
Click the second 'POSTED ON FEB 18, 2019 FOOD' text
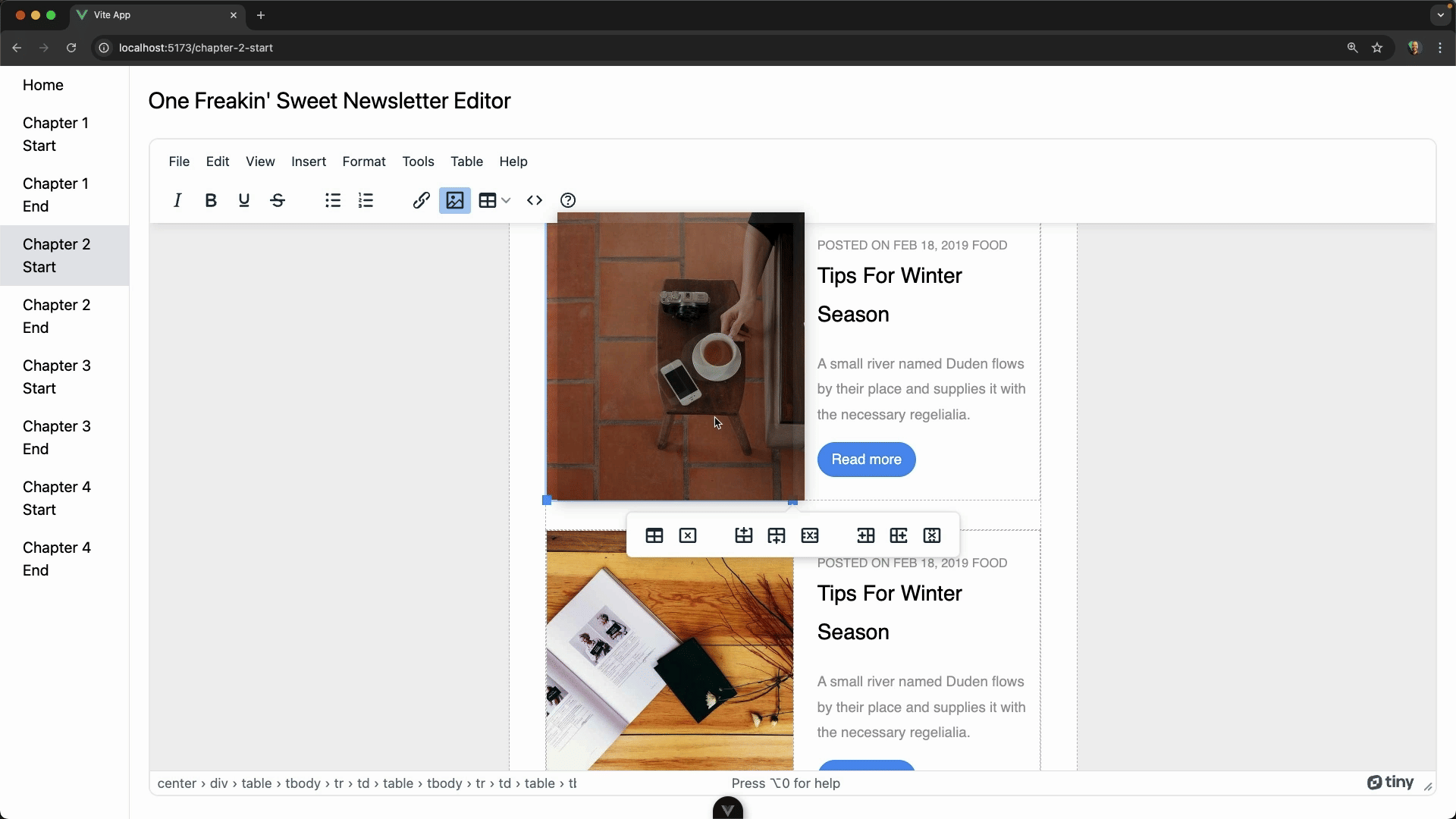[912, 563]
